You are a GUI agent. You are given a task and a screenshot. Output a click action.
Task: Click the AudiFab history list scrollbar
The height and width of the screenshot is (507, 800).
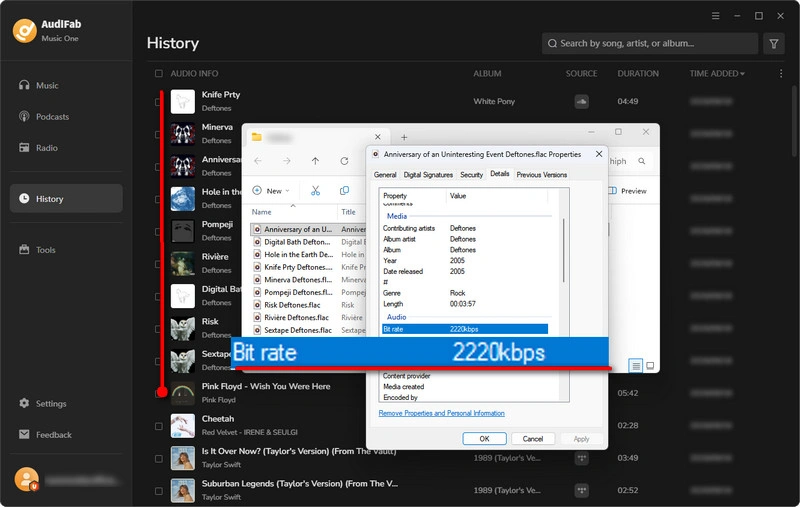[795, 121]
